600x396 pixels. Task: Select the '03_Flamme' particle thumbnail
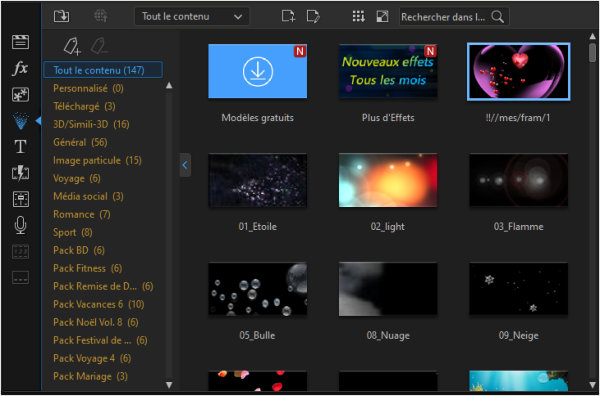pyautogui.click(x=519, y=180)
